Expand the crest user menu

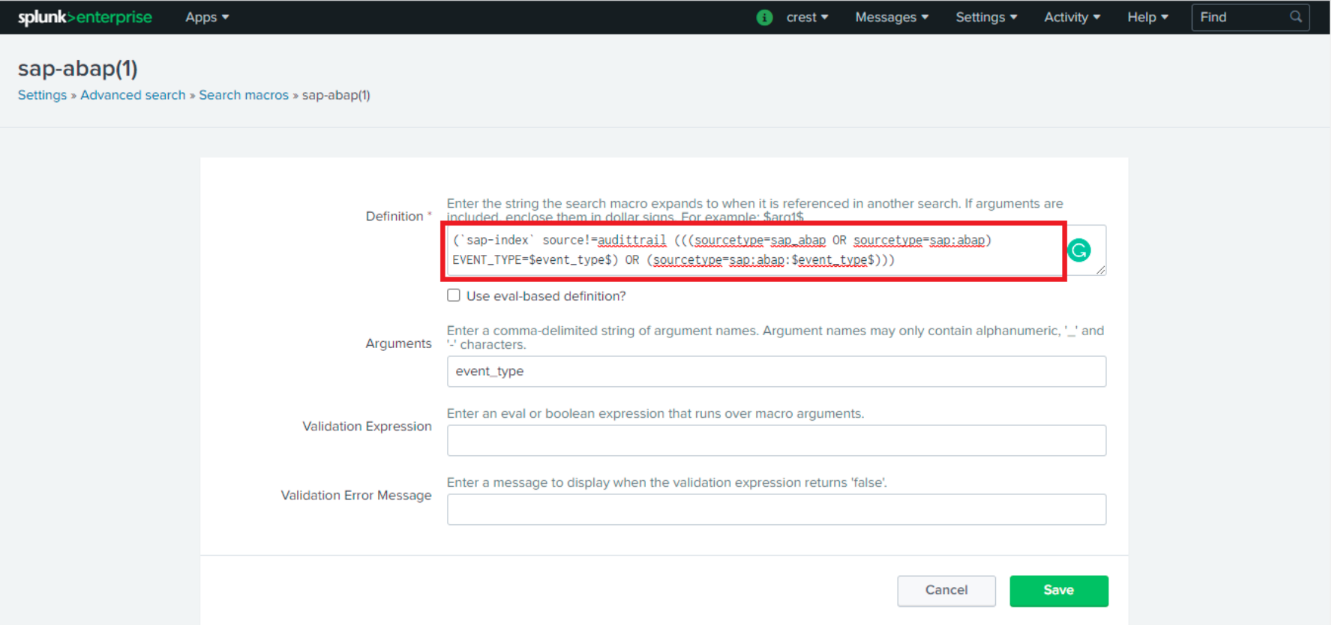[x=807, y=17]
